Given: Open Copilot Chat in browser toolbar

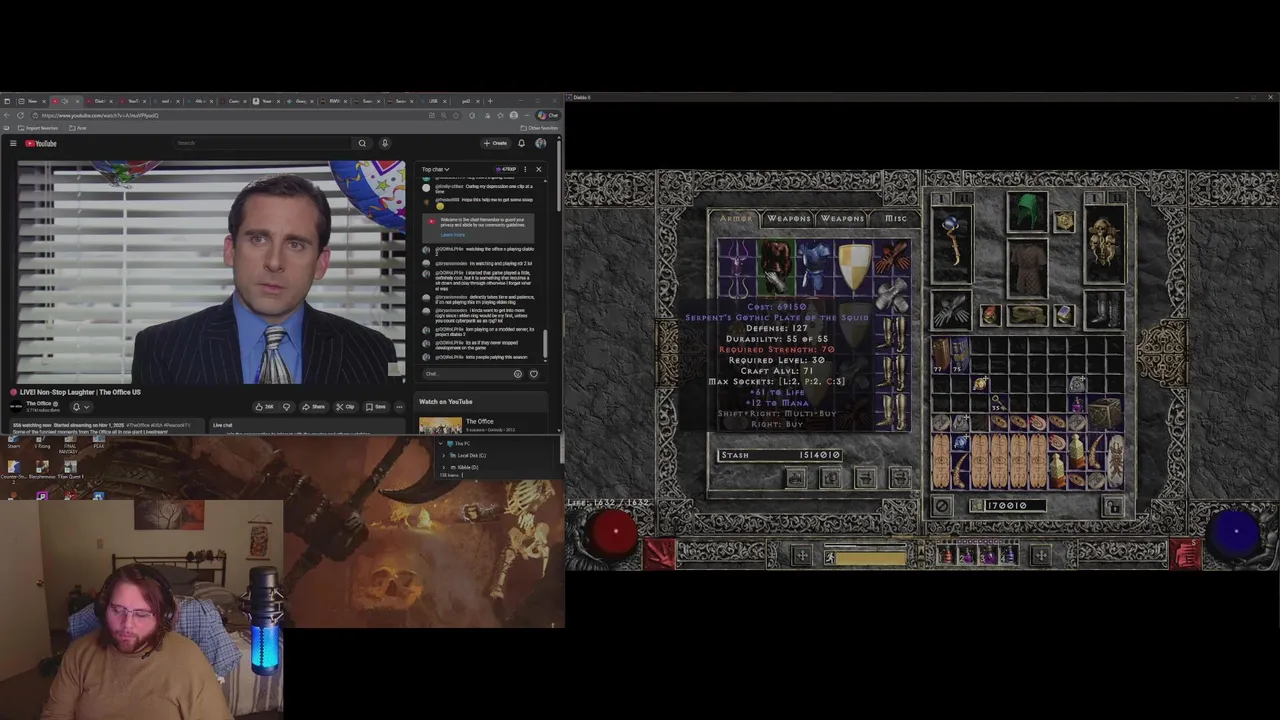Looking at the screenshot, I should [548, 115].
